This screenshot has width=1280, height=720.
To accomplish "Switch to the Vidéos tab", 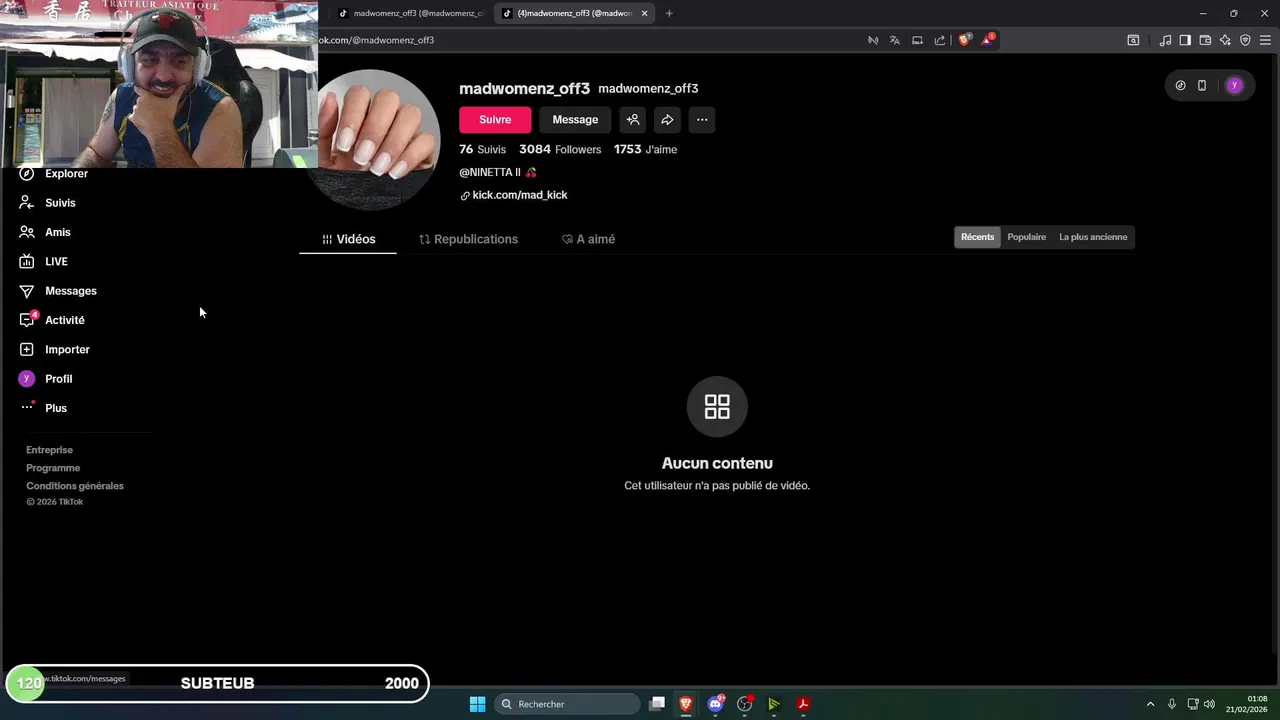I will coord(348,239).
